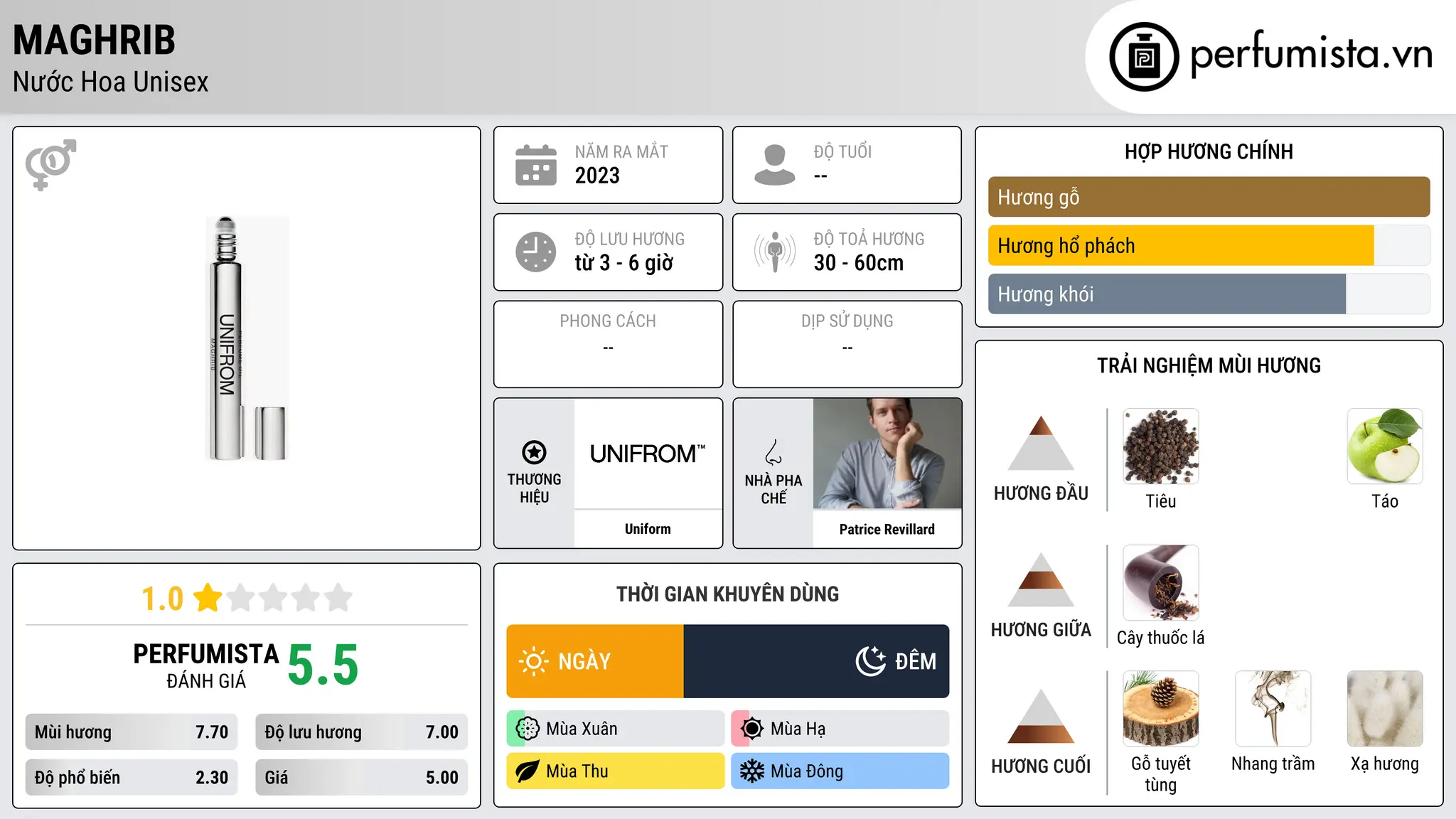Click the Mùa Thu label
This screenshot has height=819, width=1456.
(577, 771)
